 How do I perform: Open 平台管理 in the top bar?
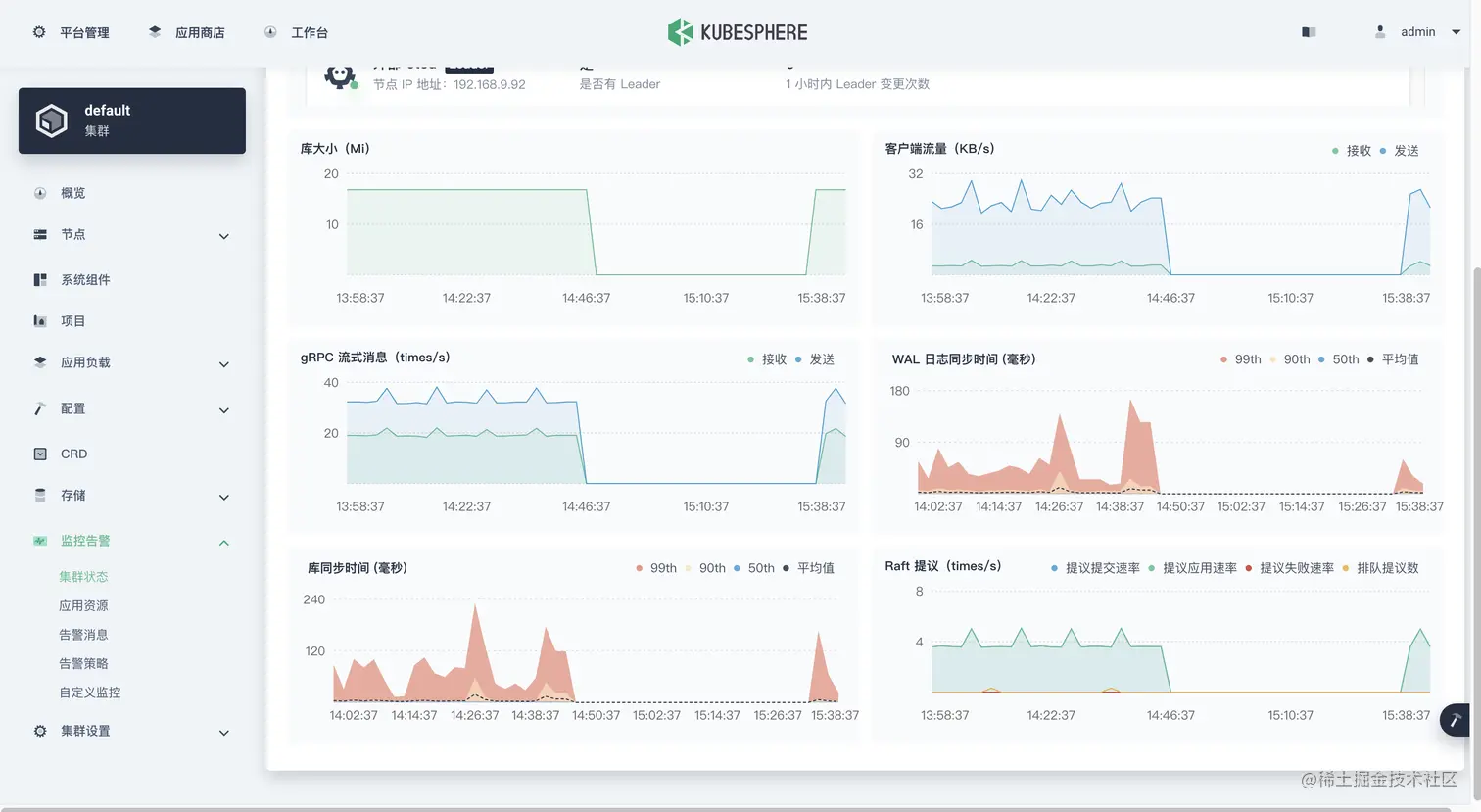pyautogui.click(x=84, y=32)
